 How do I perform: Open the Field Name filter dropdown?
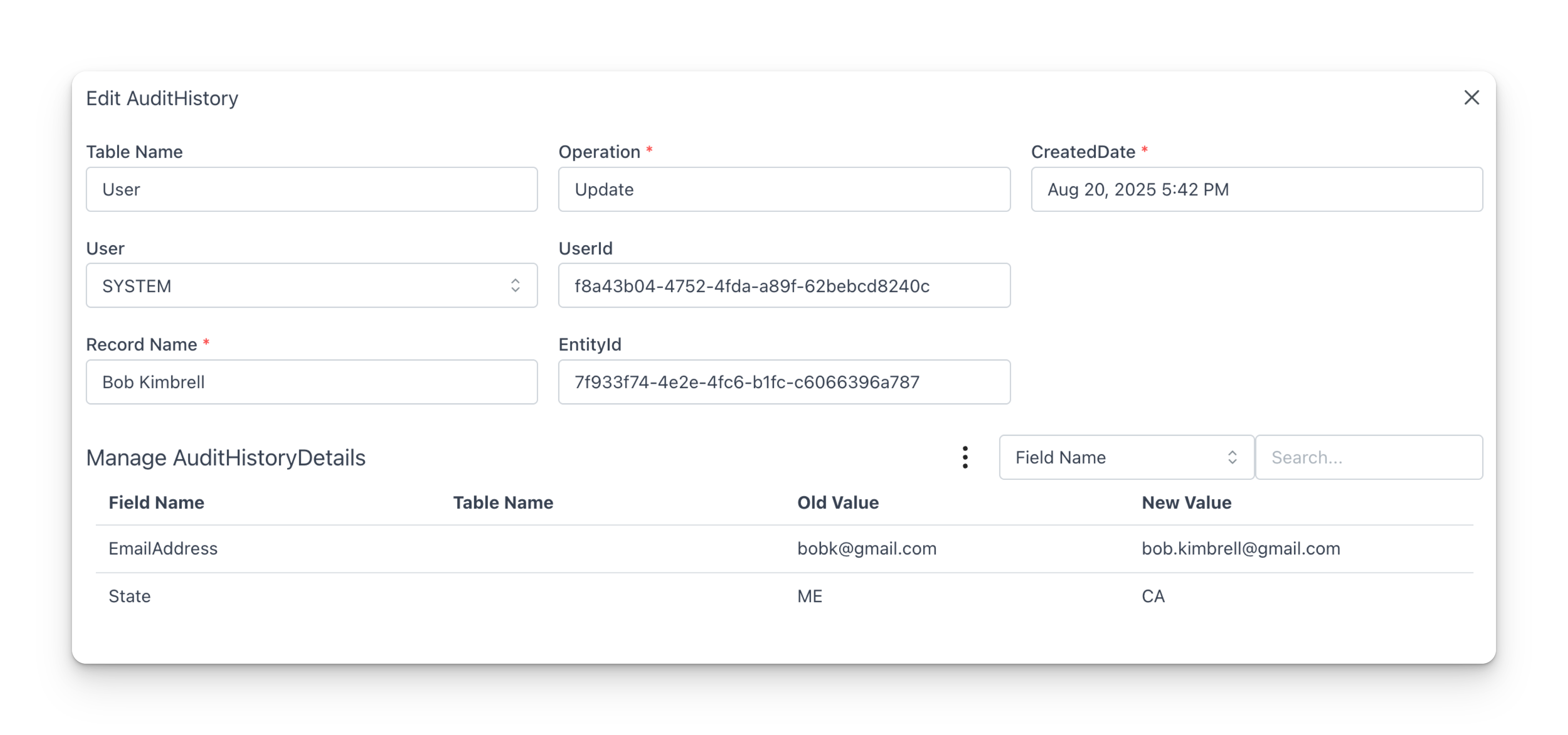[x=1126, y=457]
